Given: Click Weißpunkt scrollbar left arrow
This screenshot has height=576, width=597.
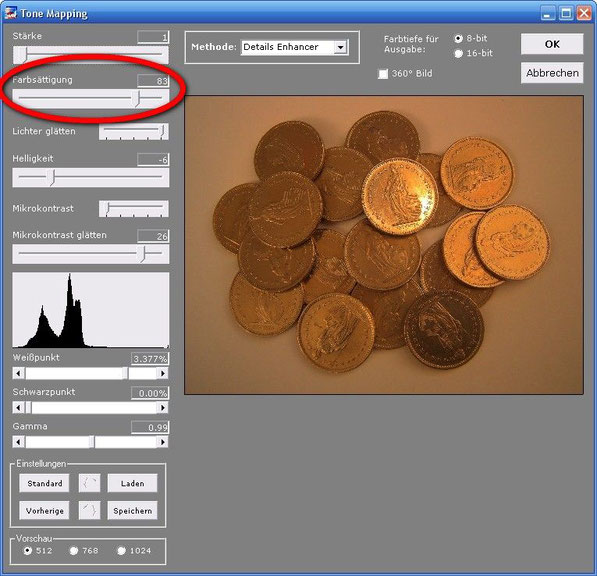Looking at the screenshot, I should (x=18, y=373).
